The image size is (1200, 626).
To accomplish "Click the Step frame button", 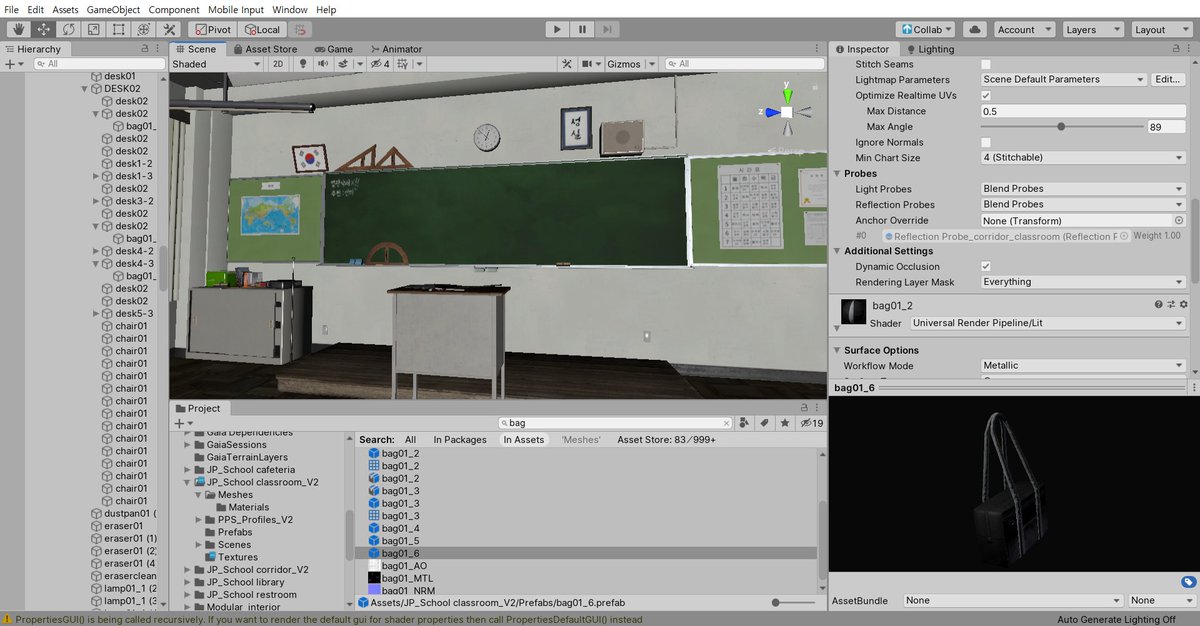I will pyautogui.click(x=608, y=30).
